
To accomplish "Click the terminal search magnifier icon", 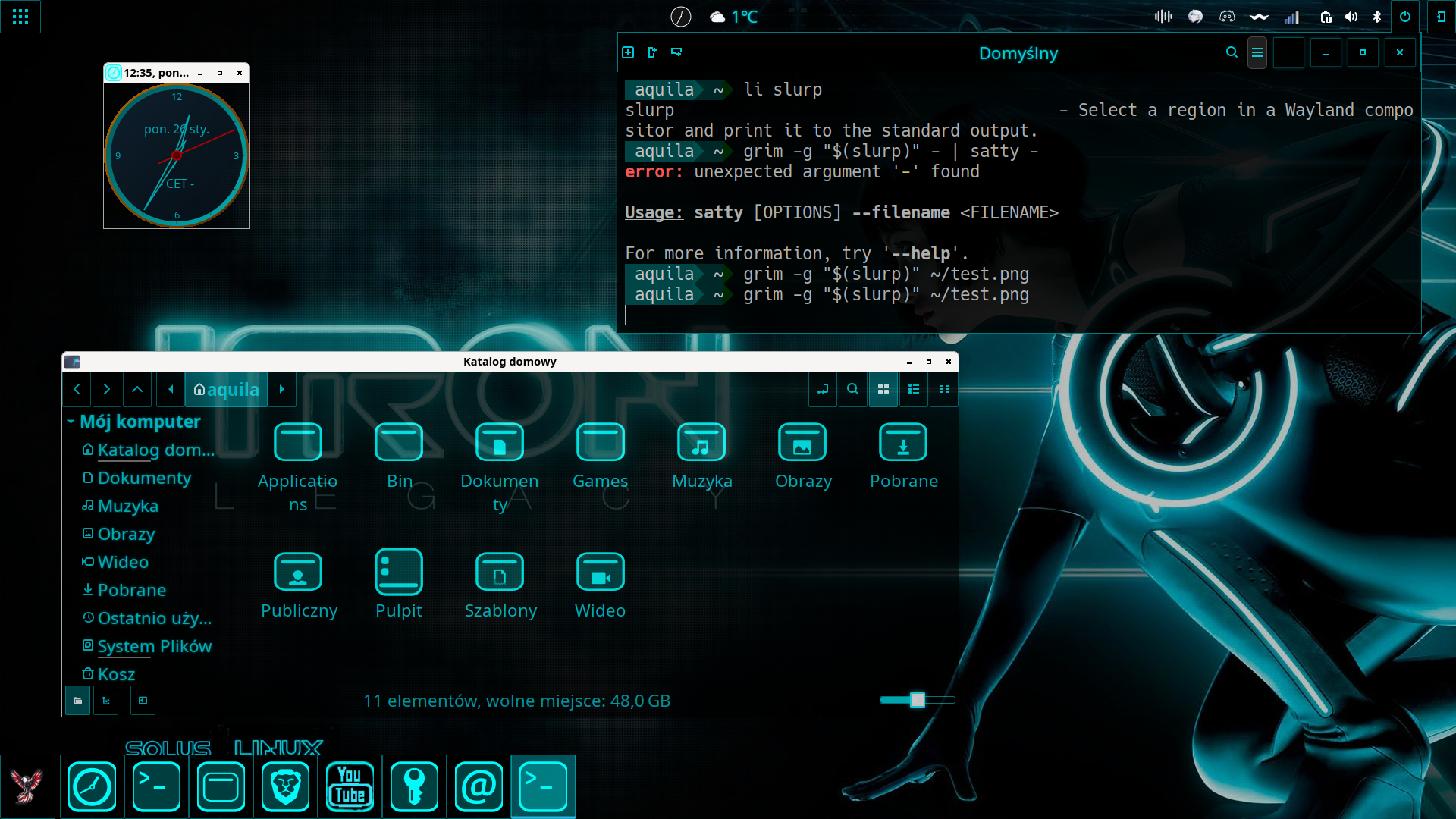I will (x=1232, y=52).
